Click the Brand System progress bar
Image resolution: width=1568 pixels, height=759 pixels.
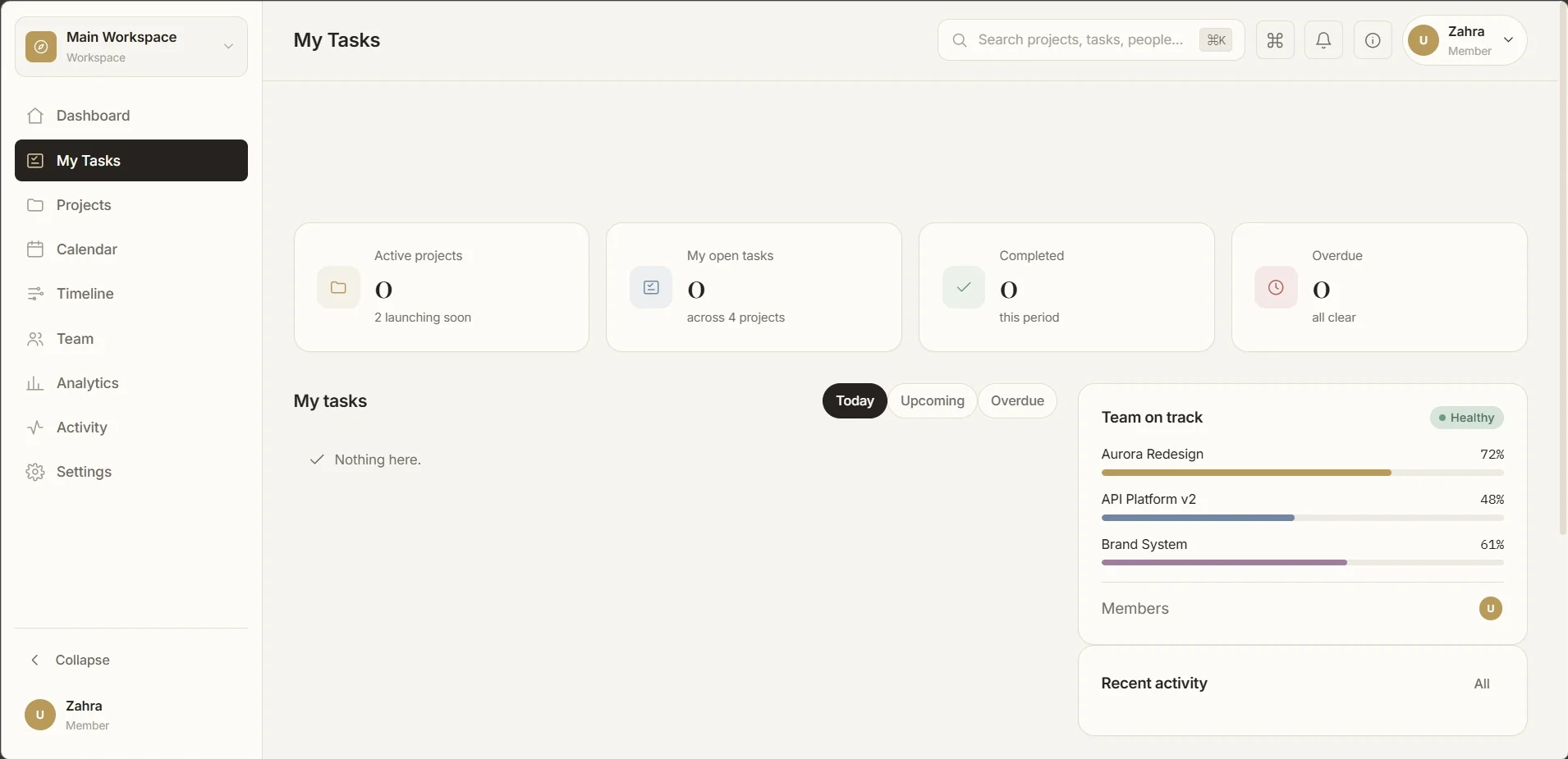coord(1303,563)
